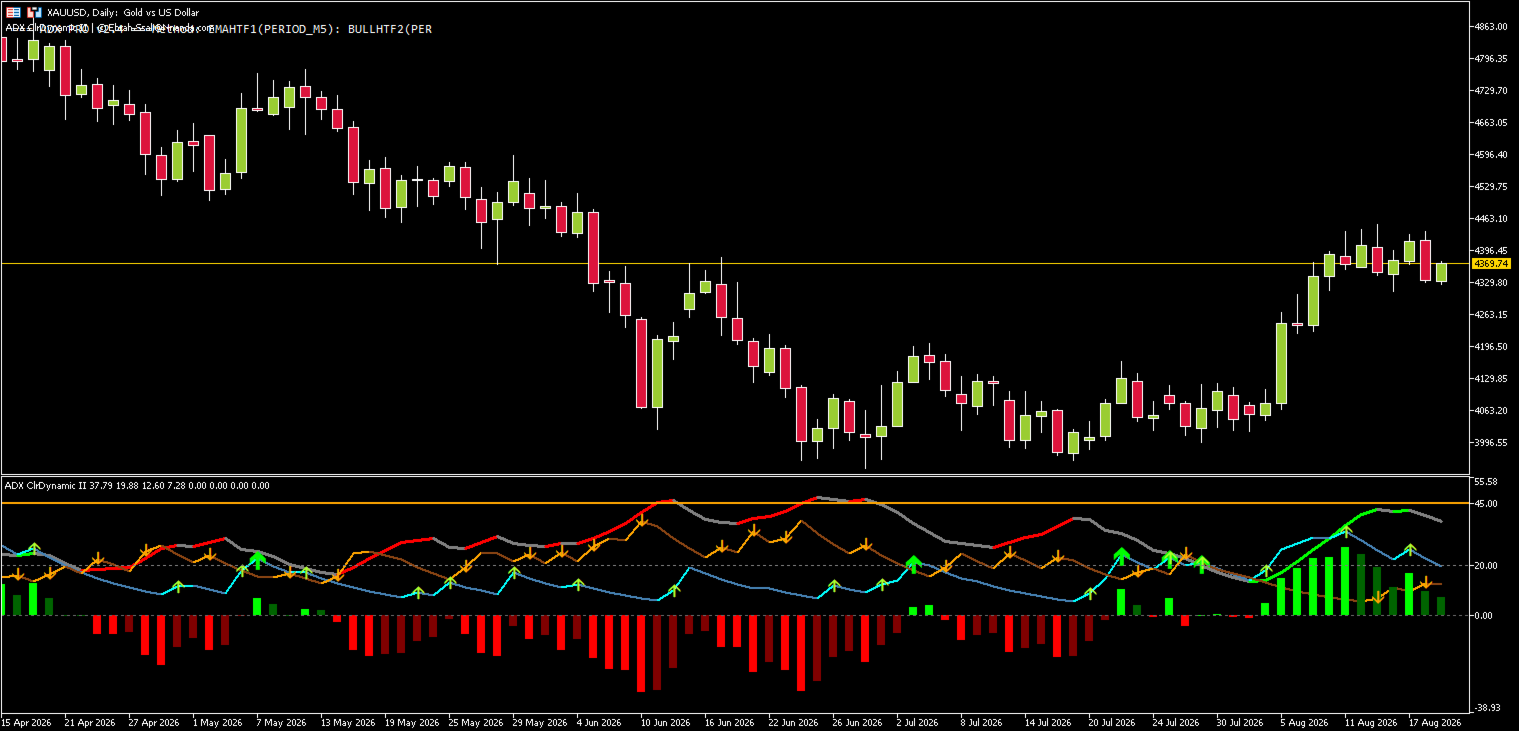This screenshot has height=731, width=1519.
Task: Click the last candle on the chart
Action: tap(1441, 272)
